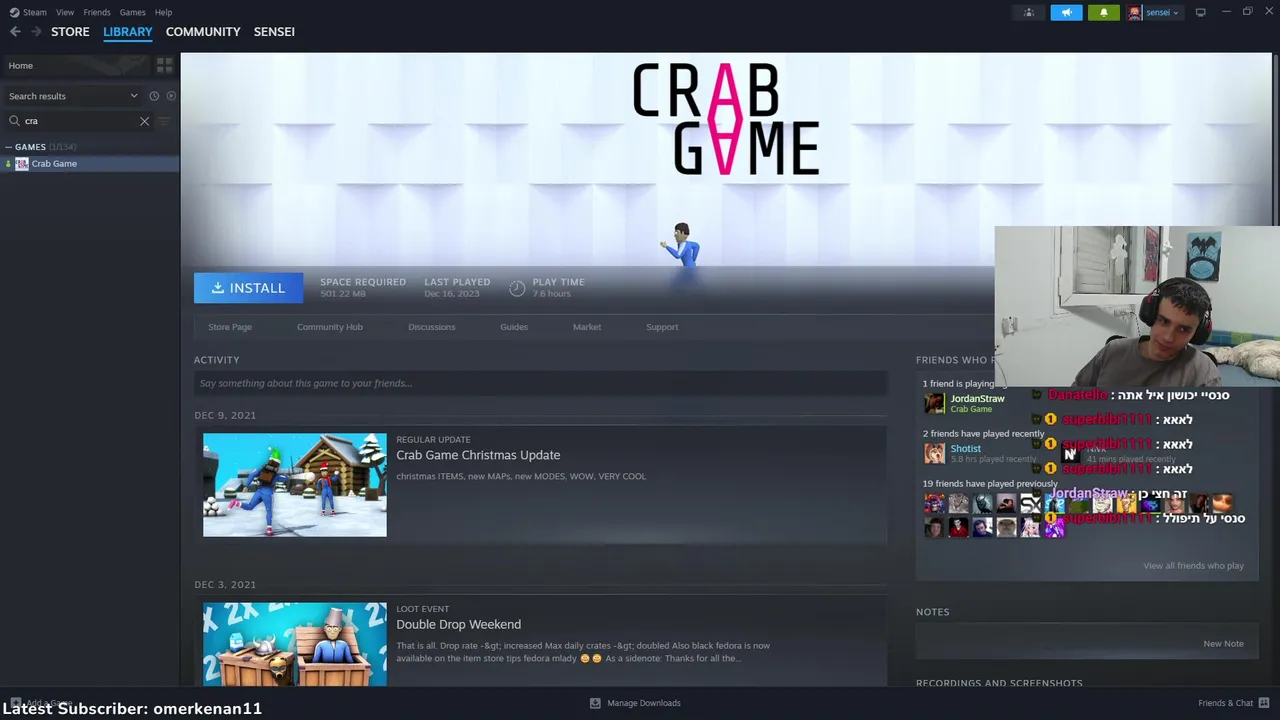Open the Community Hub link

click(x=330, y=327)
